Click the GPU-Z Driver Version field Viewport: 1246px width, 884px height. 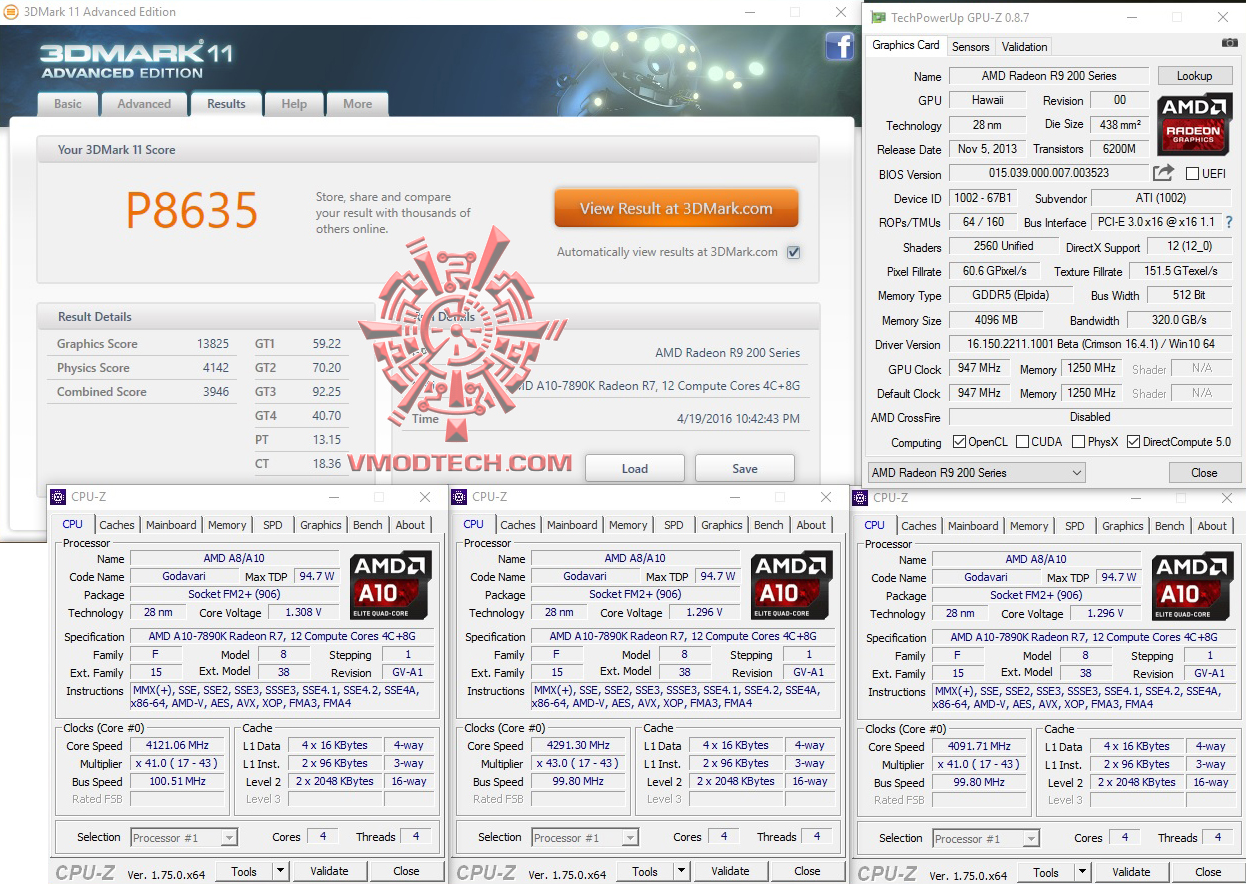point(1091,344)
